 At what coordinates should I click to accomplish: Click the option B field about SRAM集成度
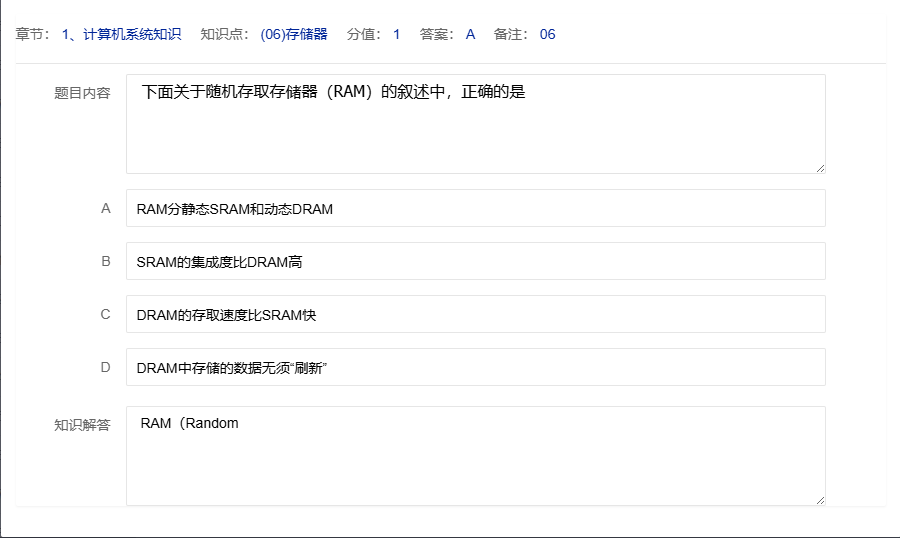pos(475,262)
